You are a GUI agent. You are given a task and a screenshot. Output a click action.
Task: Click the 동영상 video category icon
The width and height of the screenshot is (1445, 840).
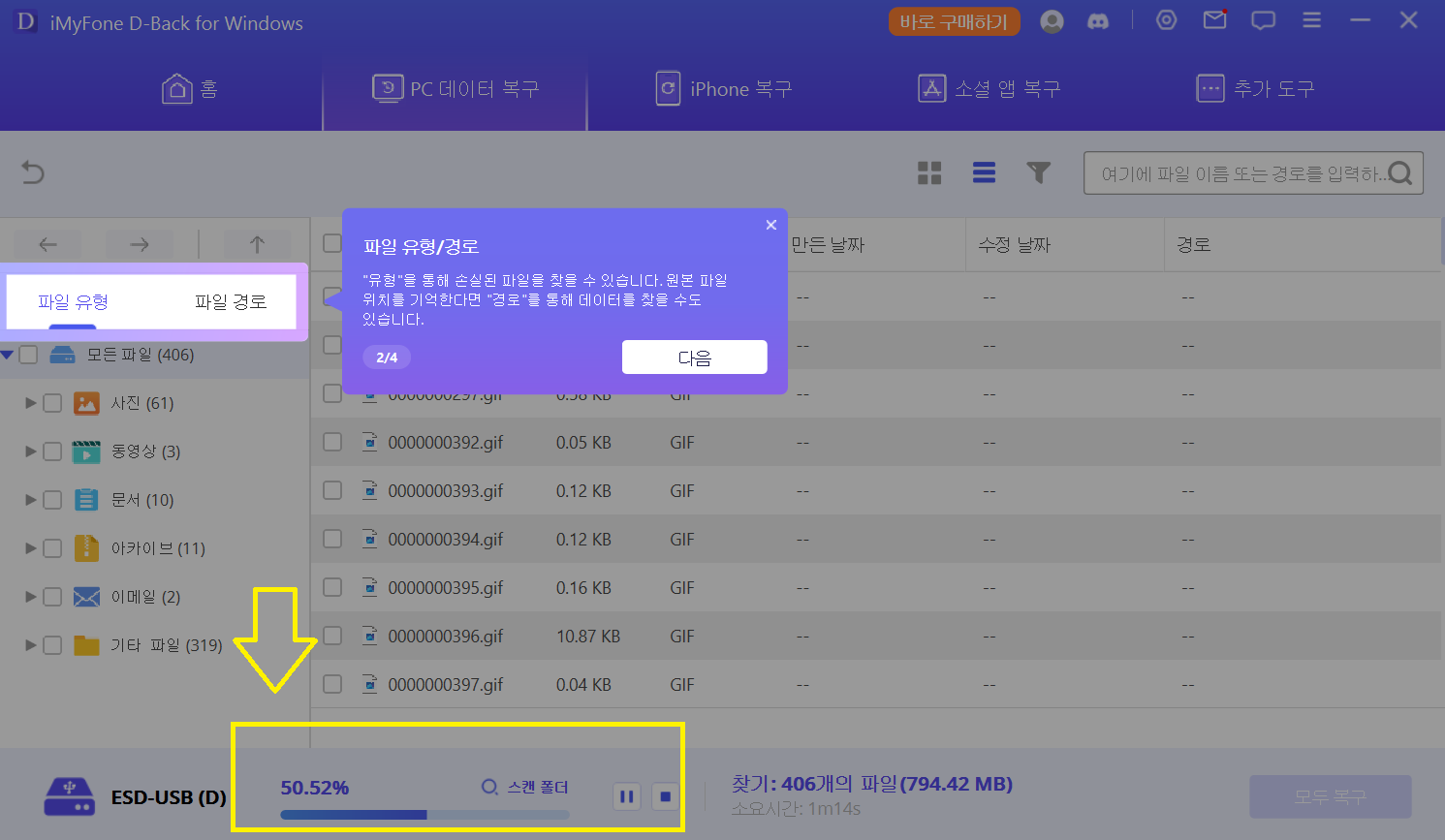86,451
